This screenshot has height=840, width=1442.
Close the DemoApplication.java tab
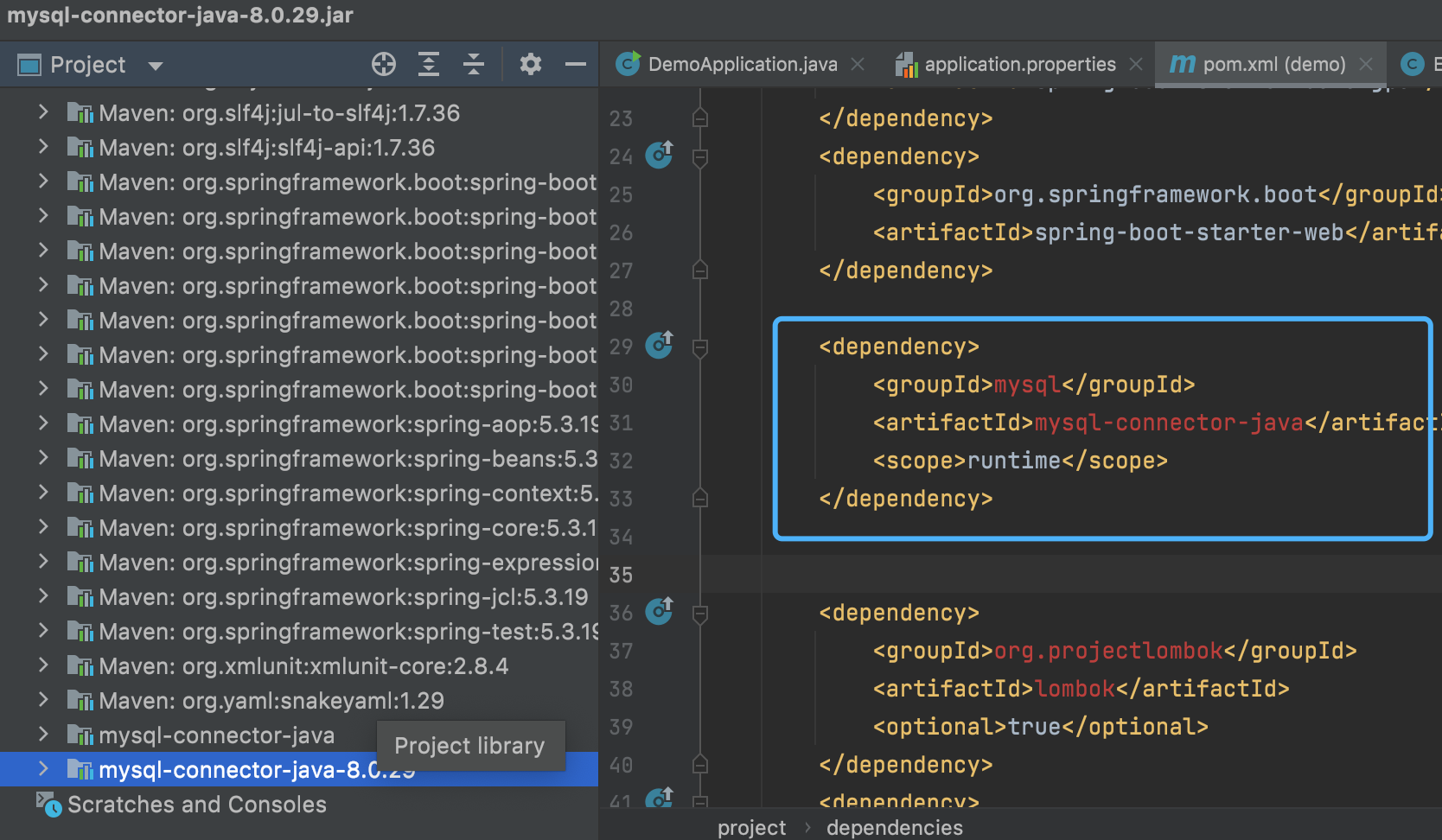click(x=858, y=64)
